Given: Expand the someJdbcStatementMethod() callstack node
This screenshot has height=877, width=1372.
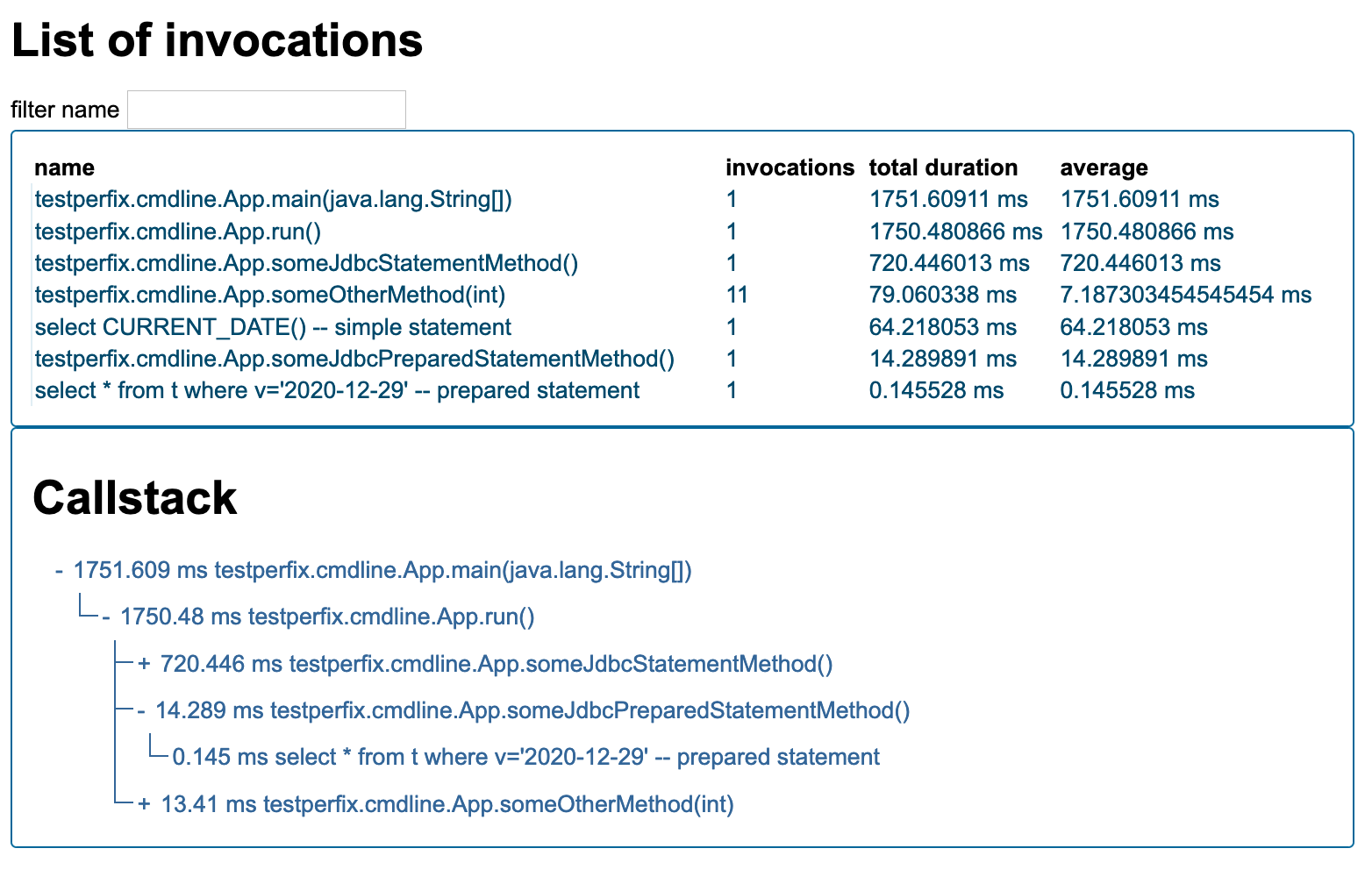Looking at the screenshot, I should coord(144,665).
